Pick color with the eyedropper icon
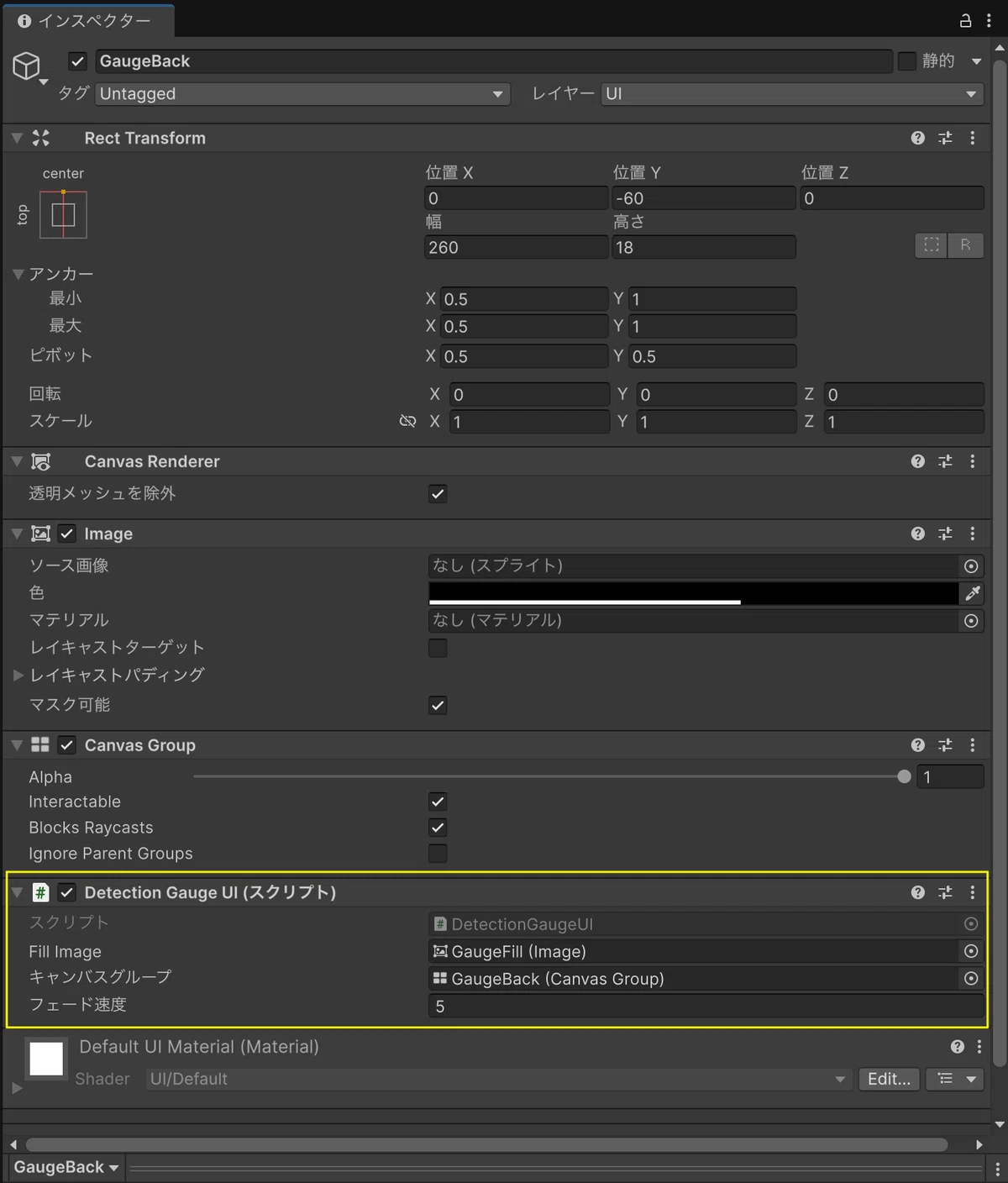This screenshot has width=1008, height=1183. (x=972, y=593)
